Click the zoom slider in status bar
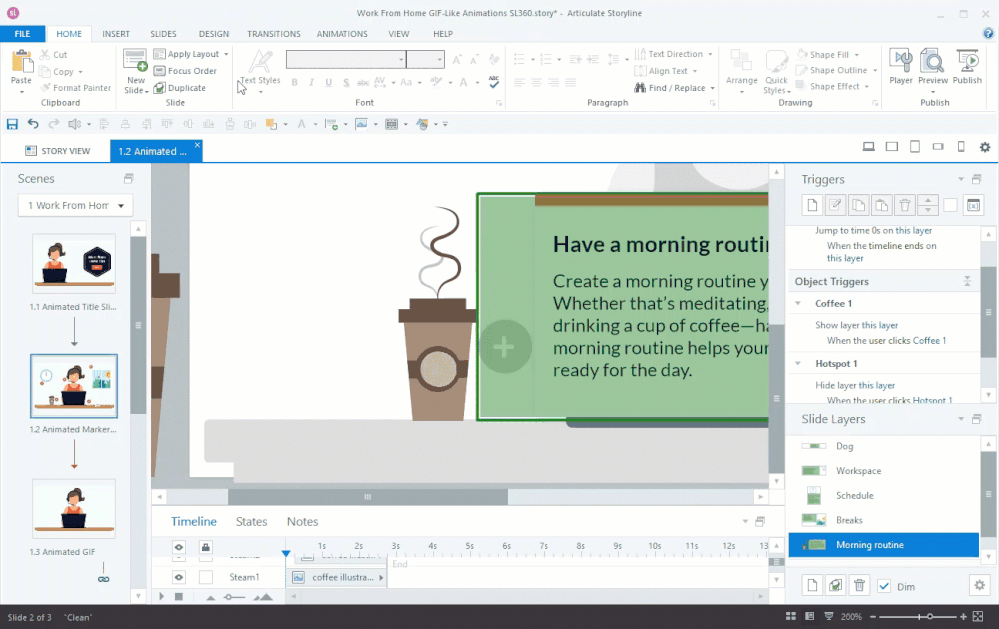The height and width of the screenshot is (629, 999). [931, 617]
